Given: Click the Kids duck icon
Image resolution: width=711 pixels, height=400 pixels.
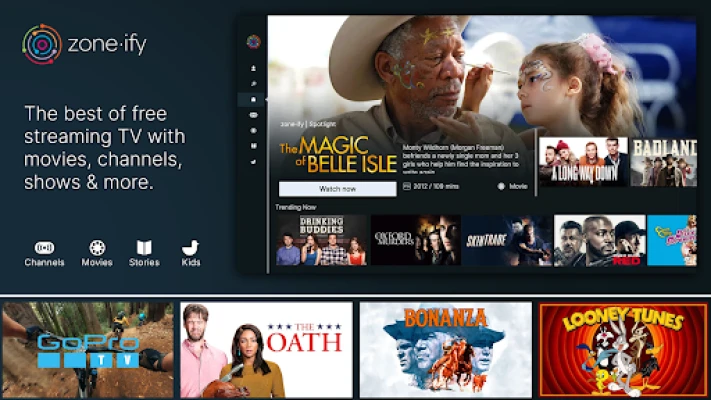Looking at the screenshot, I should click(190, 248).
